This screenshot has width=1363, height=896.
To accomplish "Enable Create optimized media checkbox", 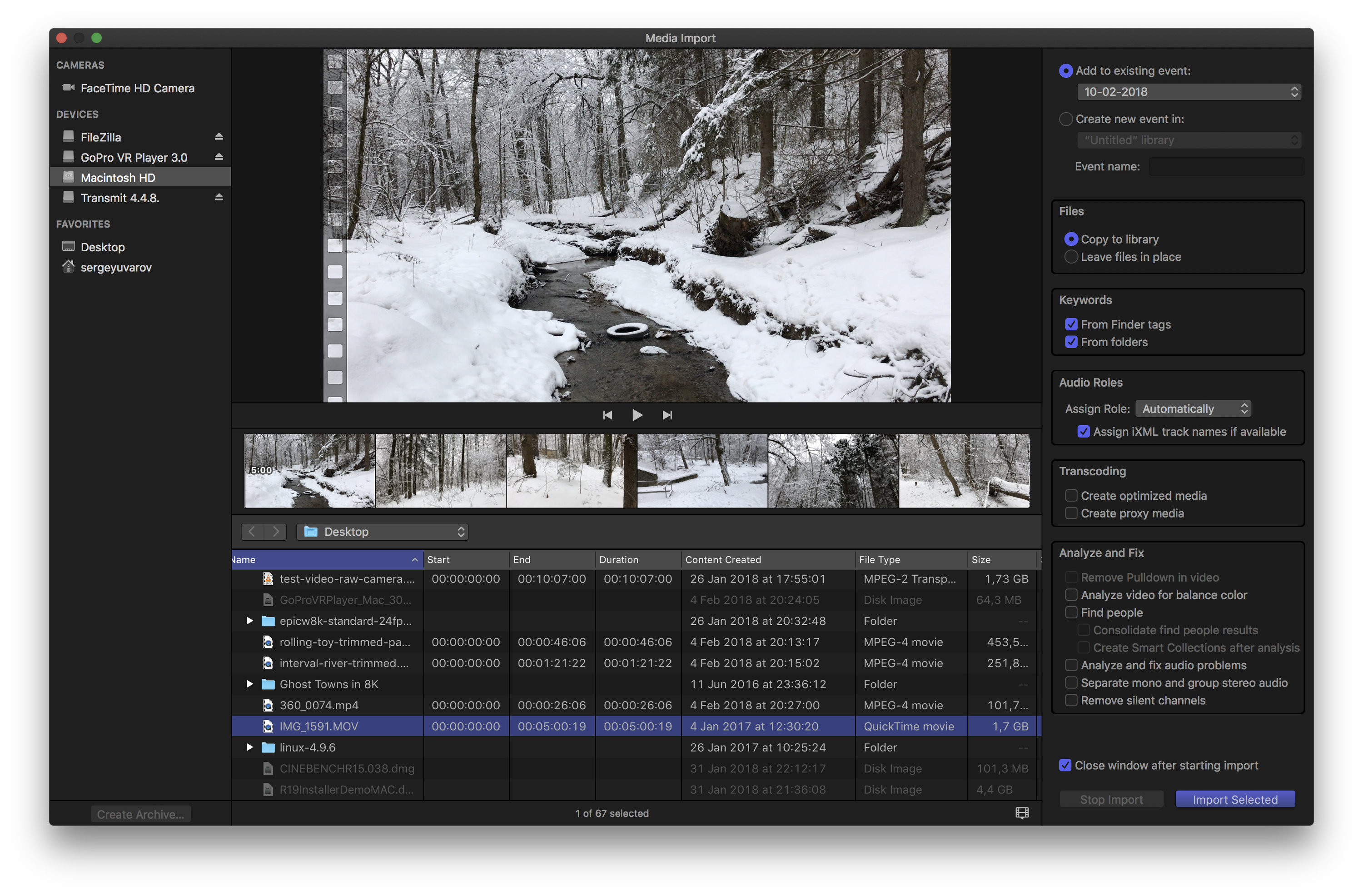I will pyautogui.click(x=1071, y=496).
